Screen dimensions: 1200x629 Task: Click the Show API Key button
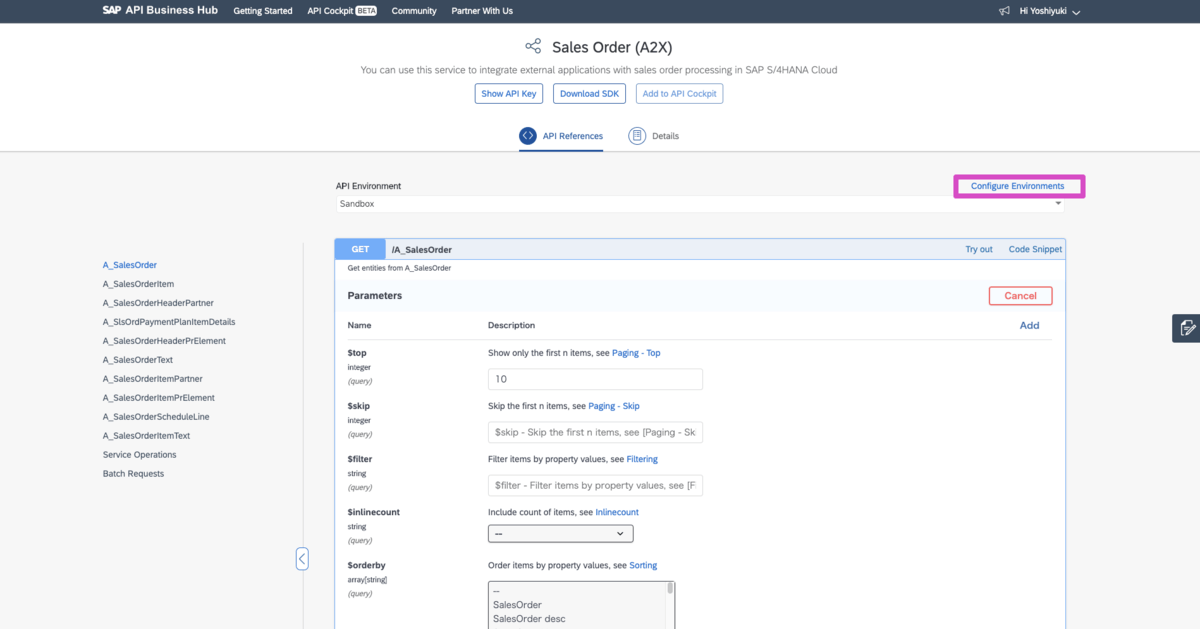coord(509,93)
